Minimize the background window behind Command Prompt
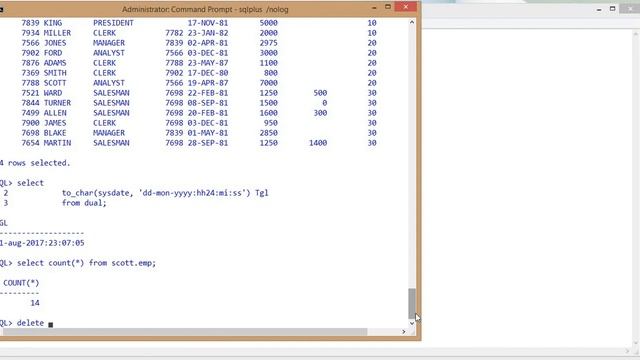The image size is (640, 360). [599, 9]
